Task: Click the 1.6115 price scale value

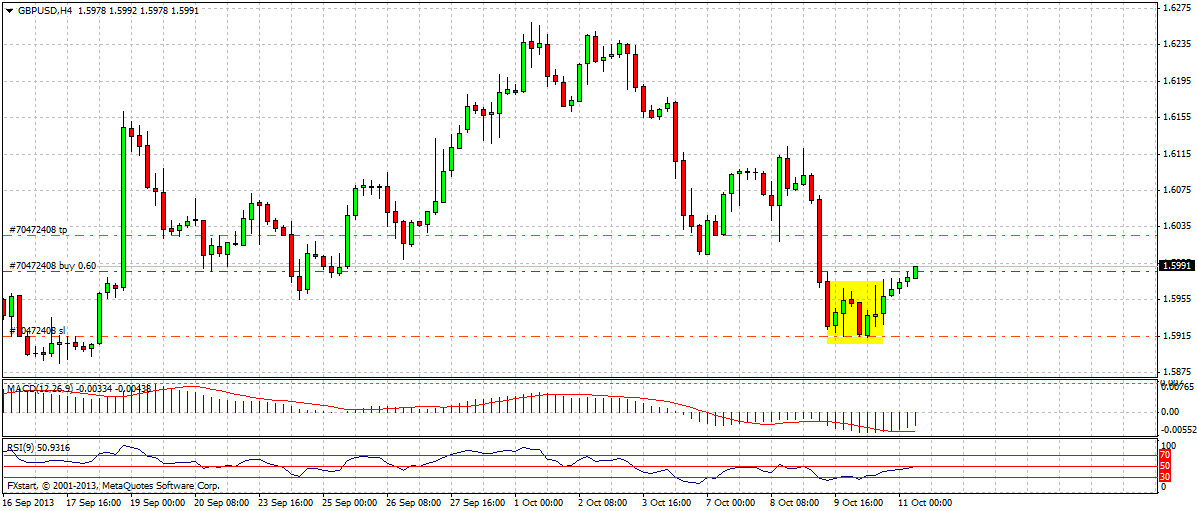Action: (1176, 154)
